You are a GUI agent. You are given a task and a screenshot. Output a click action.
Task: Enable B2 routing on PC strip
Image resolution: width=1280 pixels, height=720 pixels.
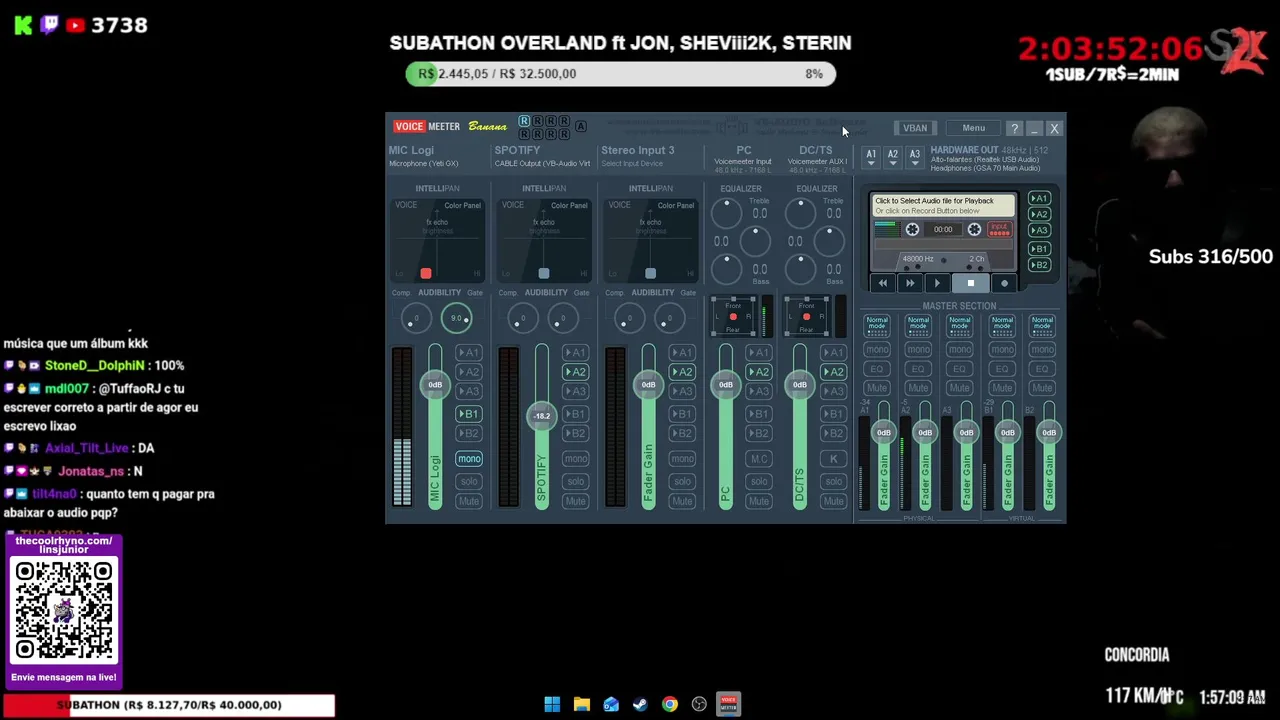[x=759, y=433]
